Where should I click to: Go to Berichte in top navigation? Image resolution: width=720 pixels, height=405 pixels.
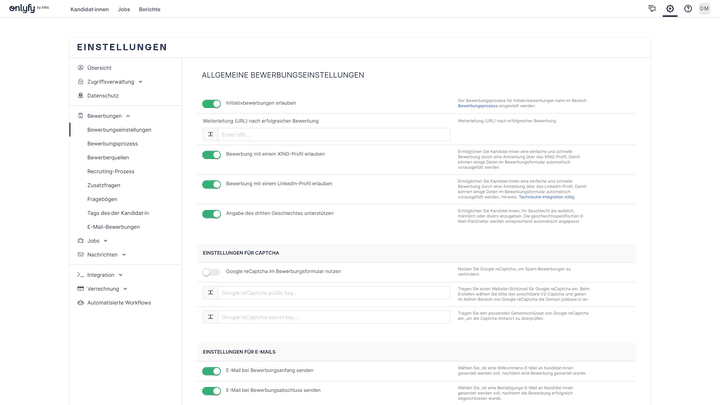click(149, 9)
